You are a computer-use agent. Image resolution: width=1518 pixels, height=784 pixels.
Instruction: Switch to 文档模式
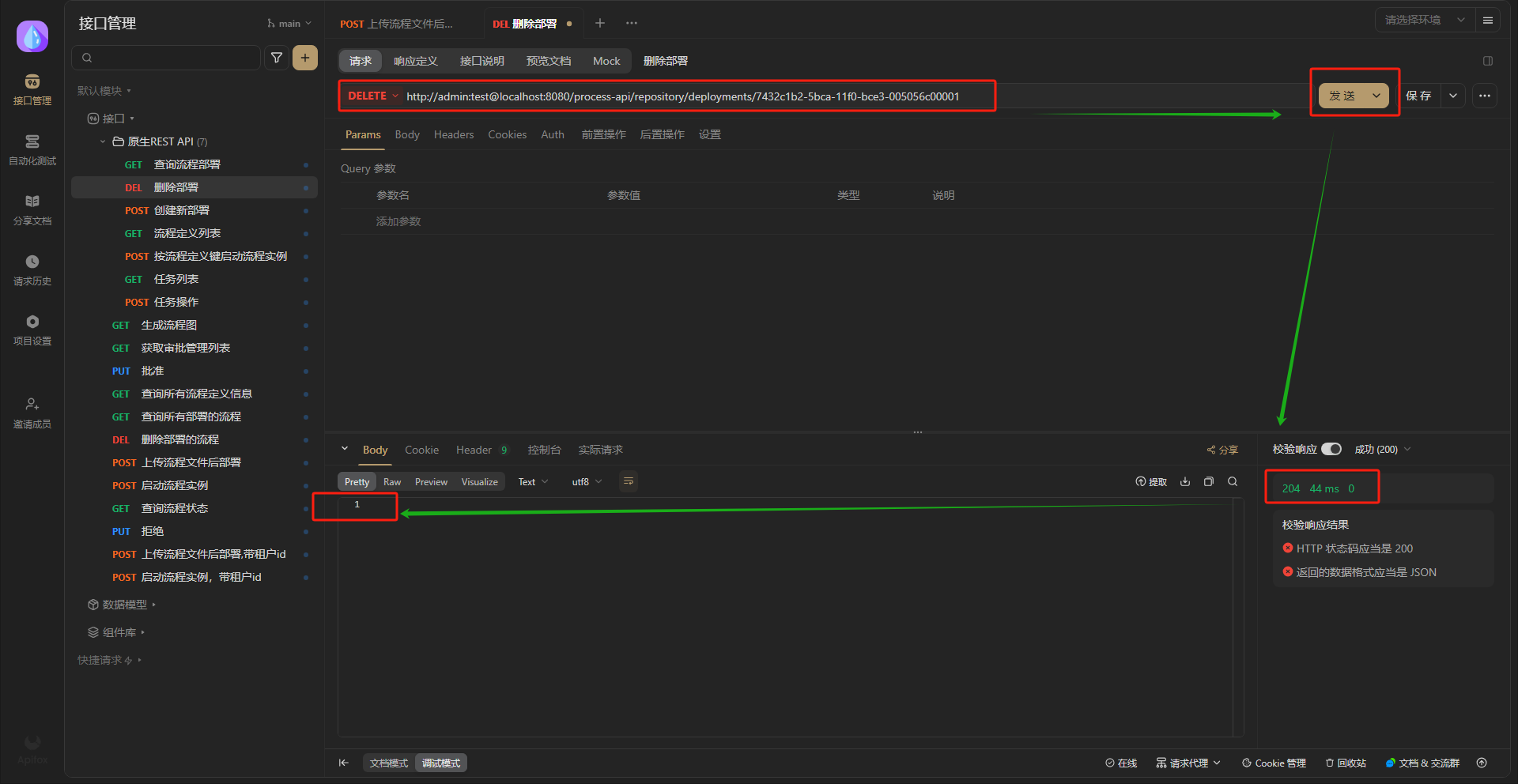coord(389,763)
